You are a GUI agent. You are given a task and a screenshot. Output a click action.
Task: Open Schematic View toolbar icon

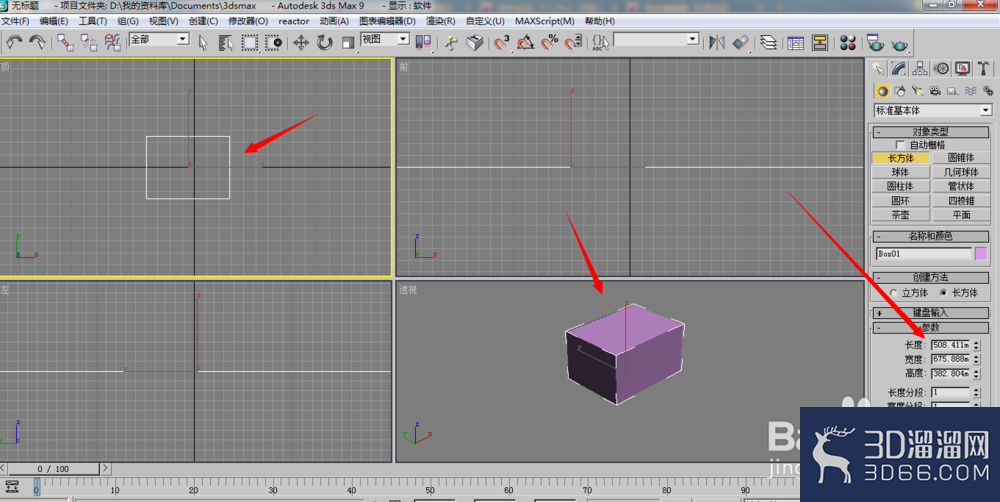pyautogui.click(x=820, y=43)
